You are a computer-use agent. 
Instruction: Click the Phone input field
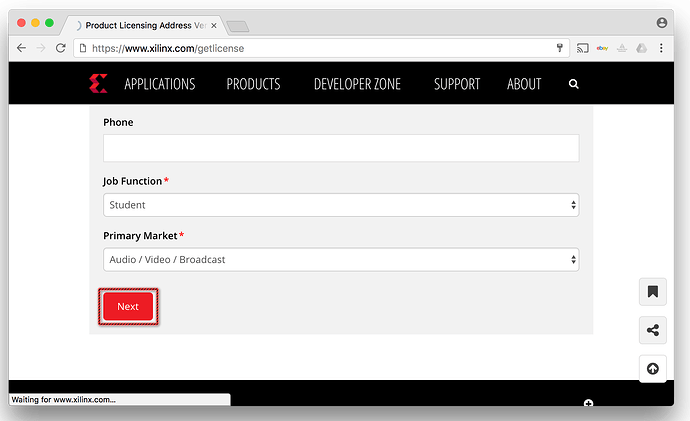pos(341,148)
